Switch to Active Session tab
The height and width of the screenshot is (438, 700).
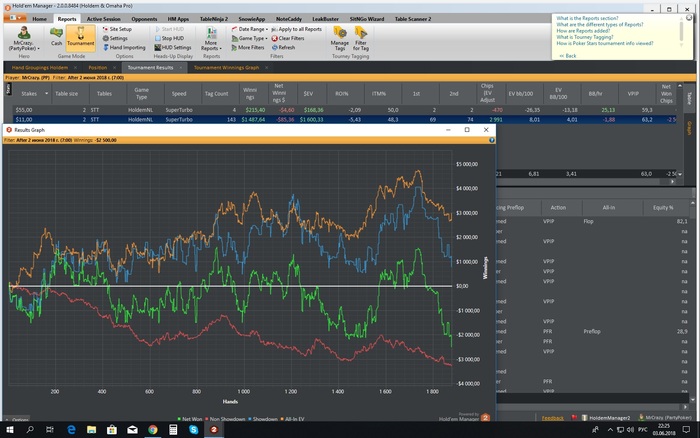(104, 19)
